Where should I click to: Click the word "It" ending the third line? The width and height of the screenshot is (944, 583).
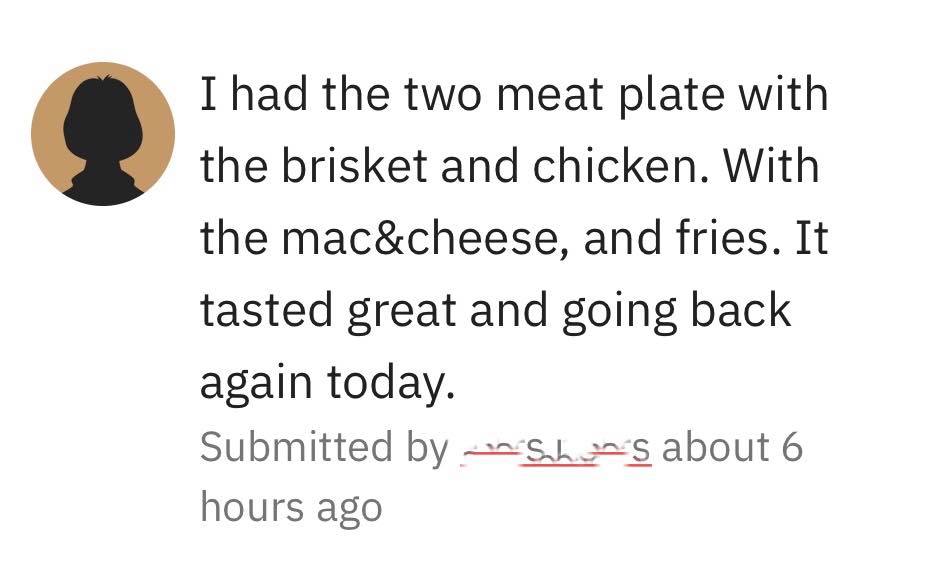pyautogui.click(x=812, y=239)
